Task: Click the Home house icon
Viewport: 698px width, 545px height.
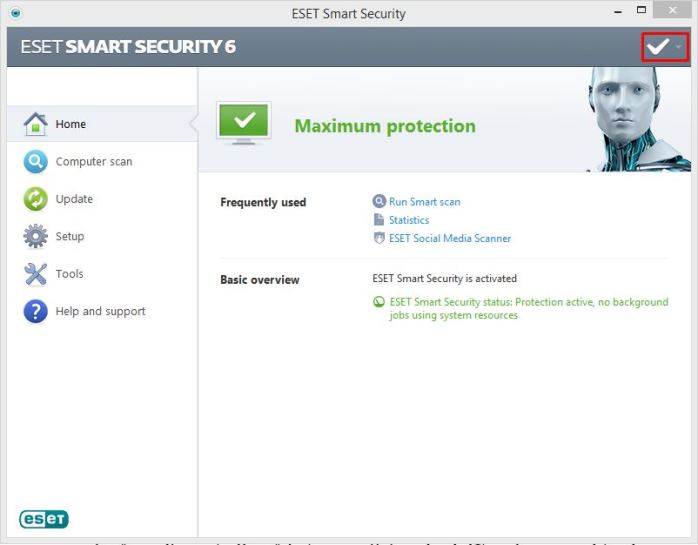Action: 35,125
